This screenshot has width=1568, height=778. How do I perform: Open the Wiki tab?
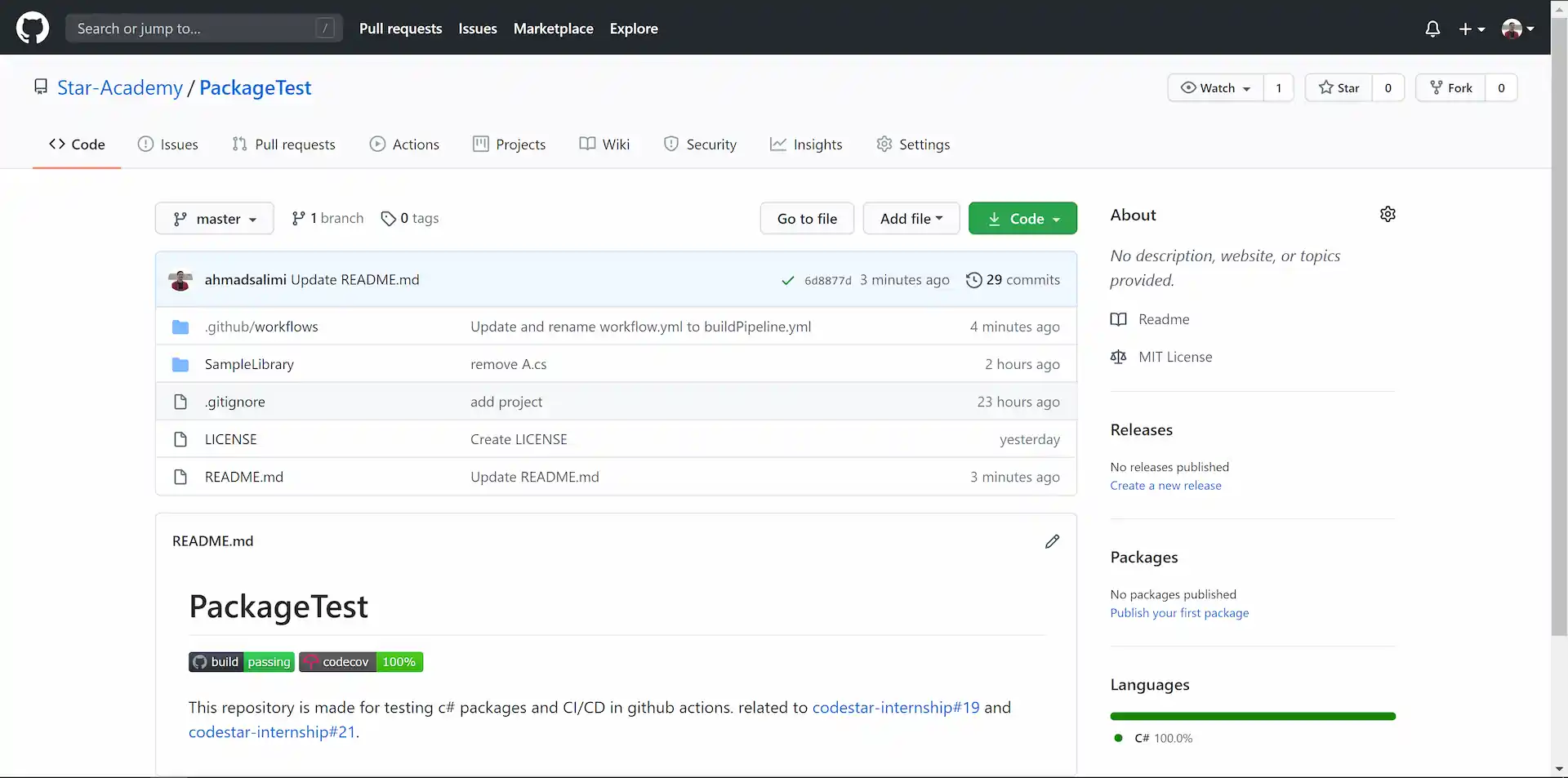pos(604,144)
